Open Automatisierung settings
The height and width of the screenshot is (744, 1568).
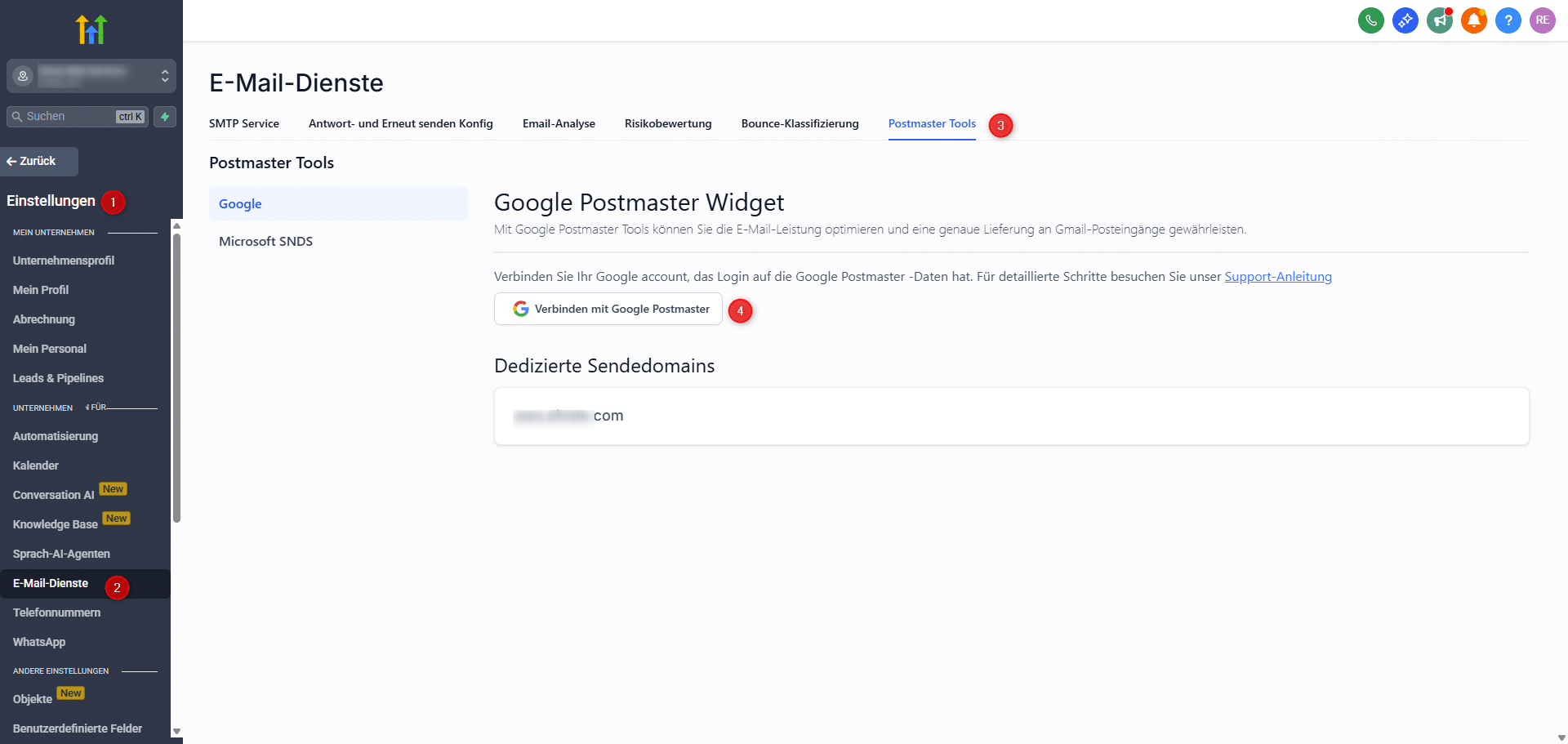[56, 436]
